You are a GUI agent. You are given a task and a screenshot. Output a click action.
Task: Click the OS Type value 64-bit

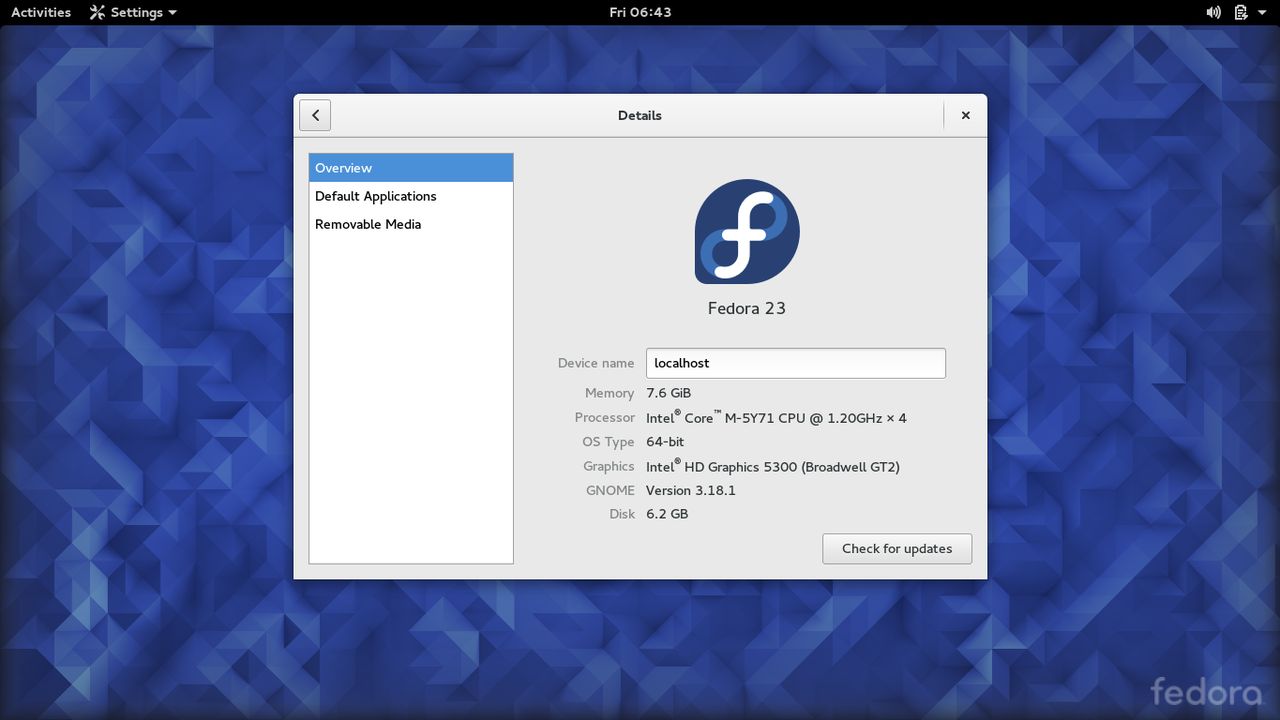click(665, 441)
